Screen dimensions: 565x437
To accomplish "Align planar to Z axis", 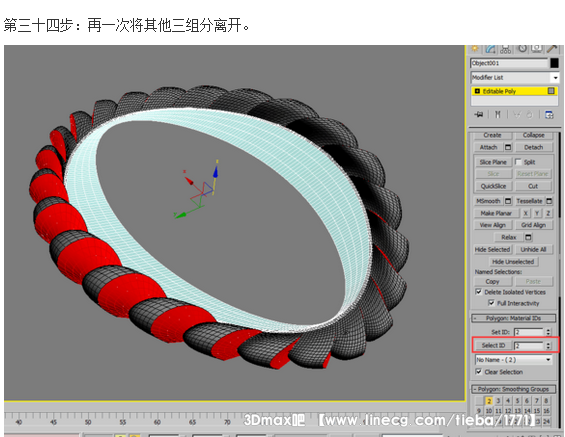I will click(548, 213).
